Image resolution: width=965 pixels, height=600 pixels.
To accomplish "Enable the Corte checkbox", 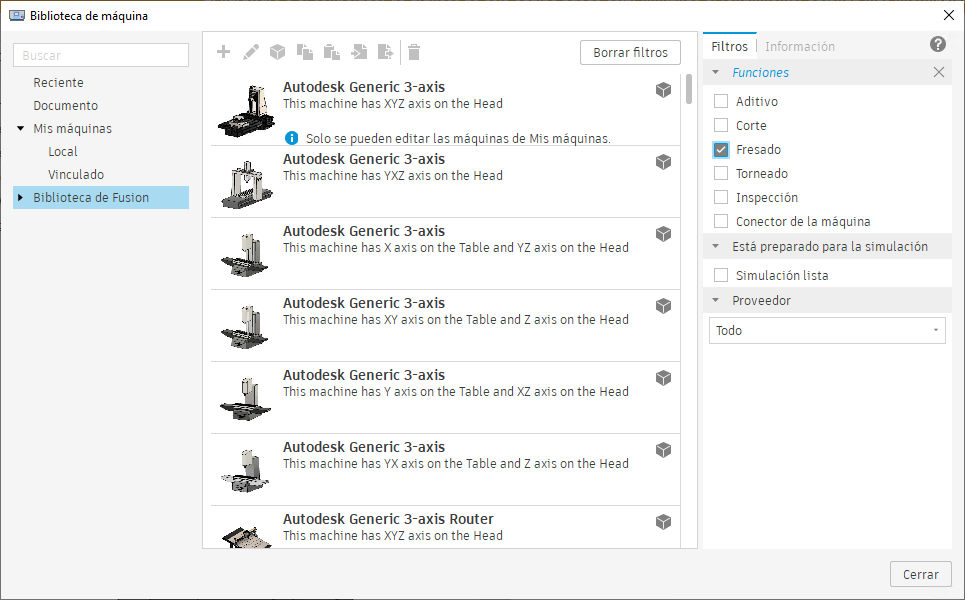I will pyautogui.click(x=721, y=125).
